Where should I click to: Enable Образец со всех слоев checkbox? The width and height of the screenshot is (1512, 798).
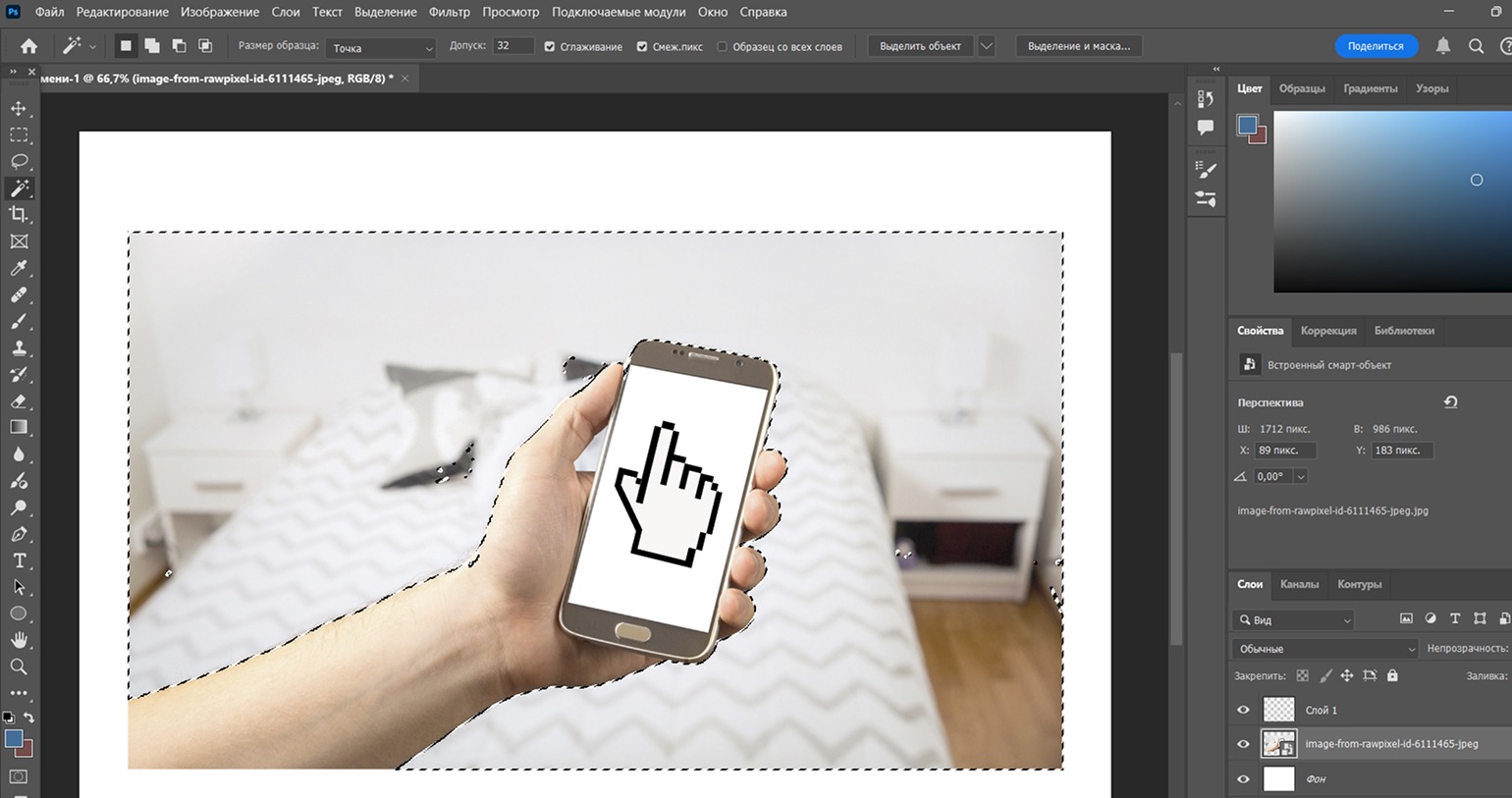722,46
